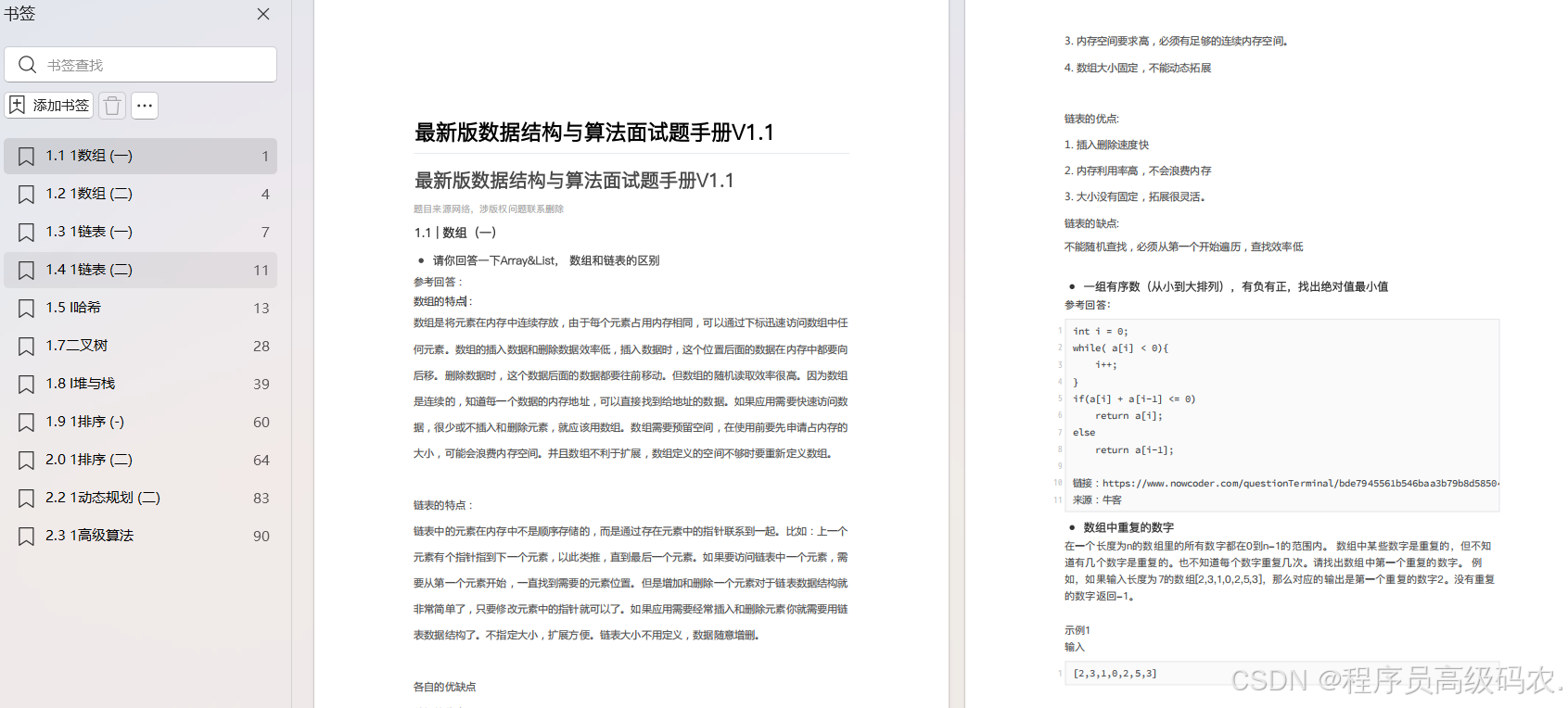Viewport: 1568px width, 708px height.
Task: Click bookmark icon beside 1.3 1链表
Action: pos(27,233)
